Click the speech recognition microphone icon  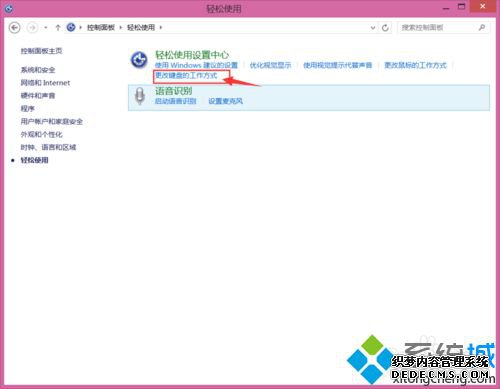[x=140, y=96]
